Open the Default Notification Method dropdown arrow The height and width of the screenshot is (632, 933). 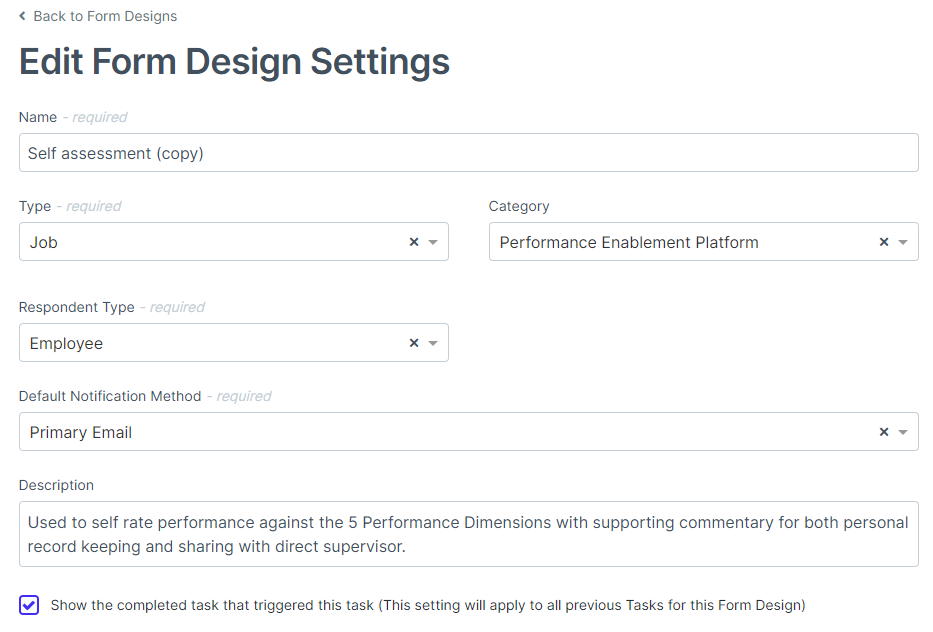(x=903, y=432)
